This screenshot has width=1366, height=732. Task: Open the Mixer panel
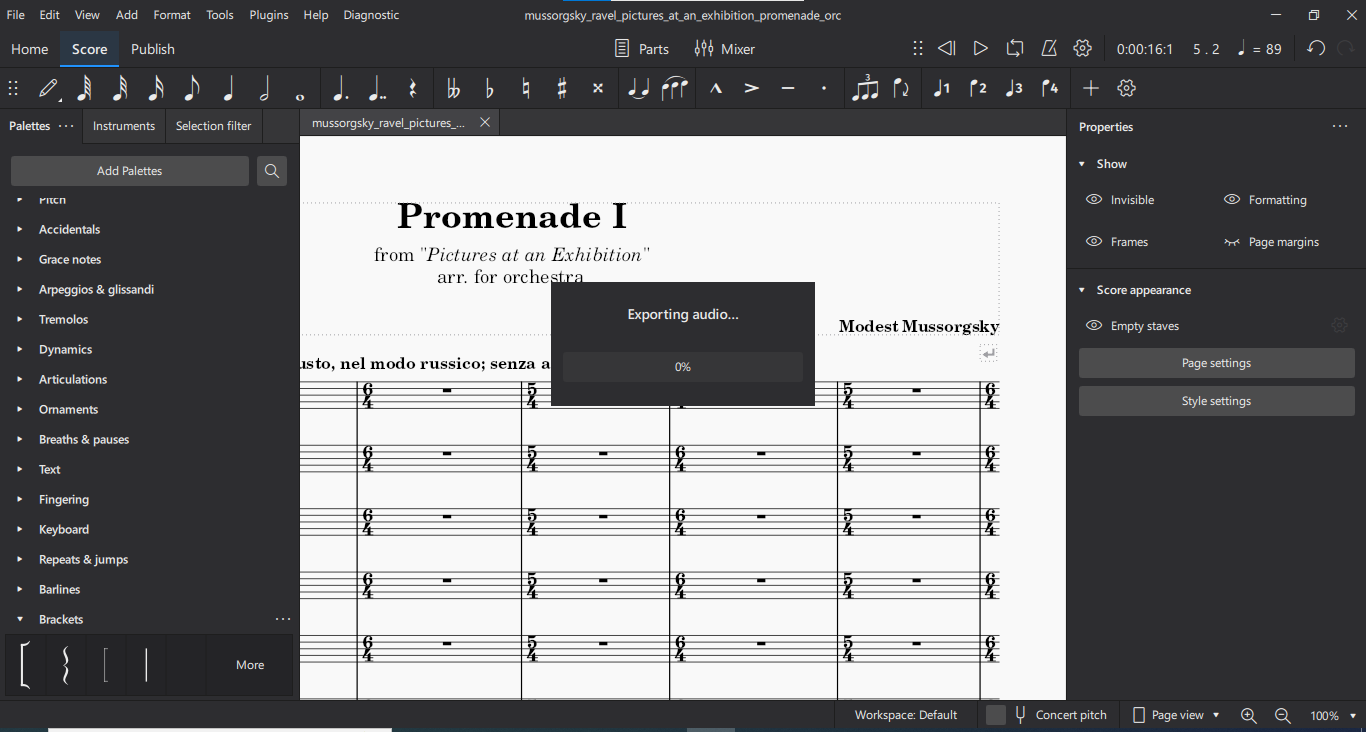click(x=724, y=48)
